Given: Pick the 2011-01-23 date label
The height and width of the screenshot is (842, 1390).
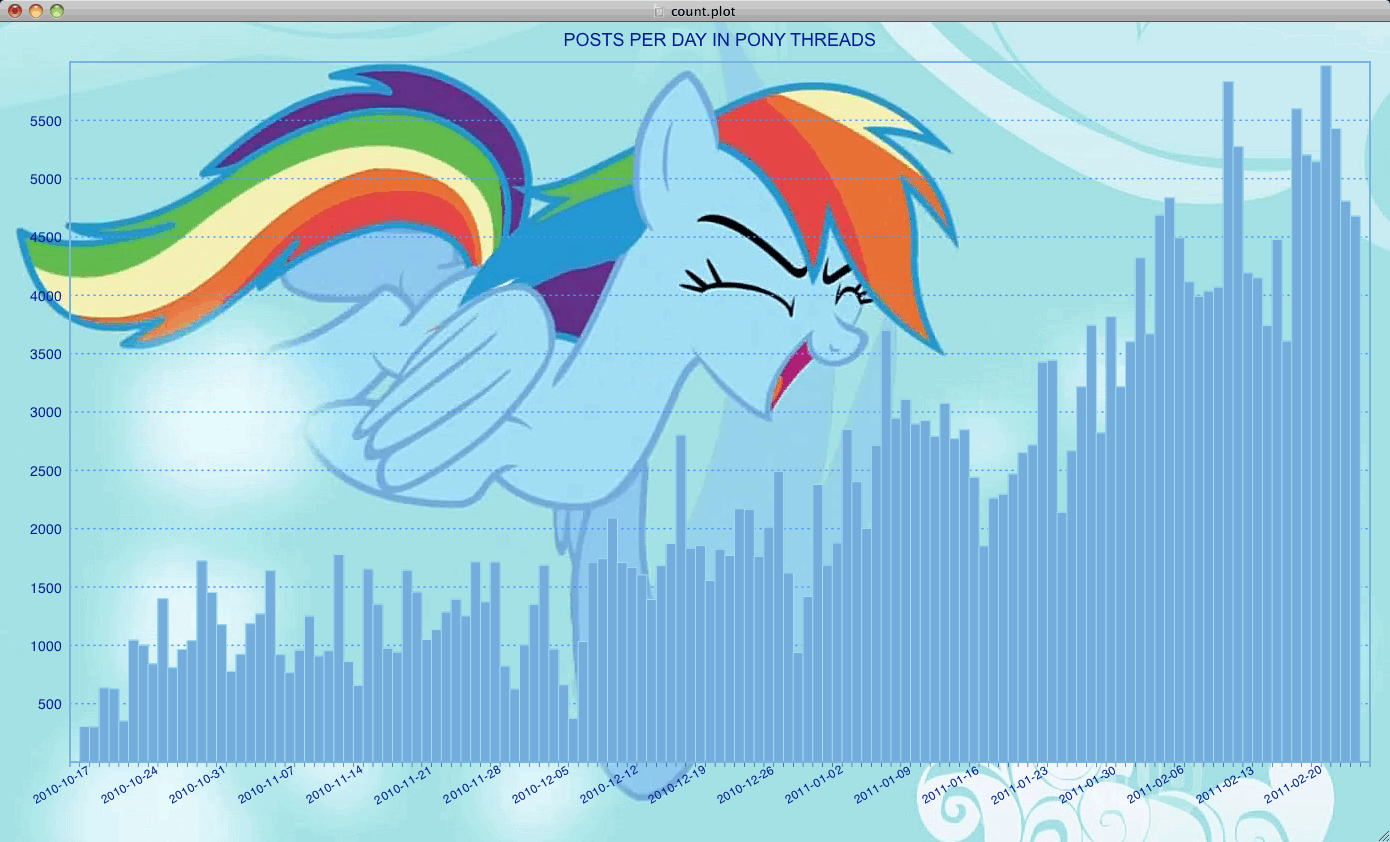Looking at the screenshot, I should tap(1019, 783).
